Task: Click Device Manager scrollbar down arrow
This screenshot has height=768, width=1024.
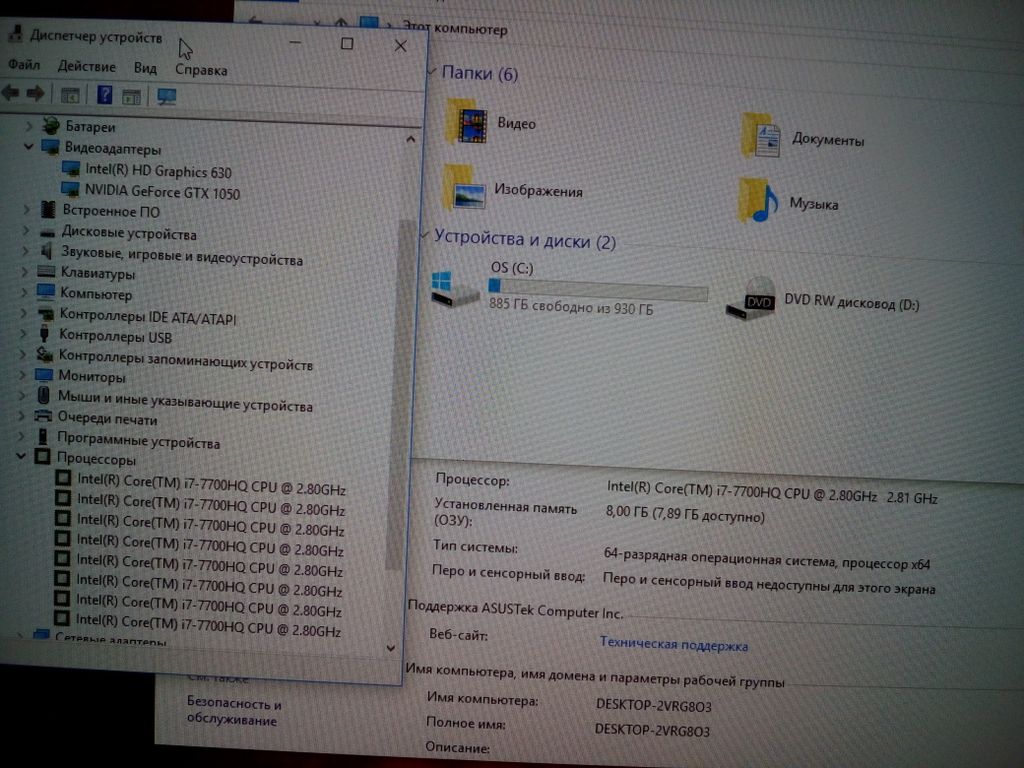Action: coord(391,648)
